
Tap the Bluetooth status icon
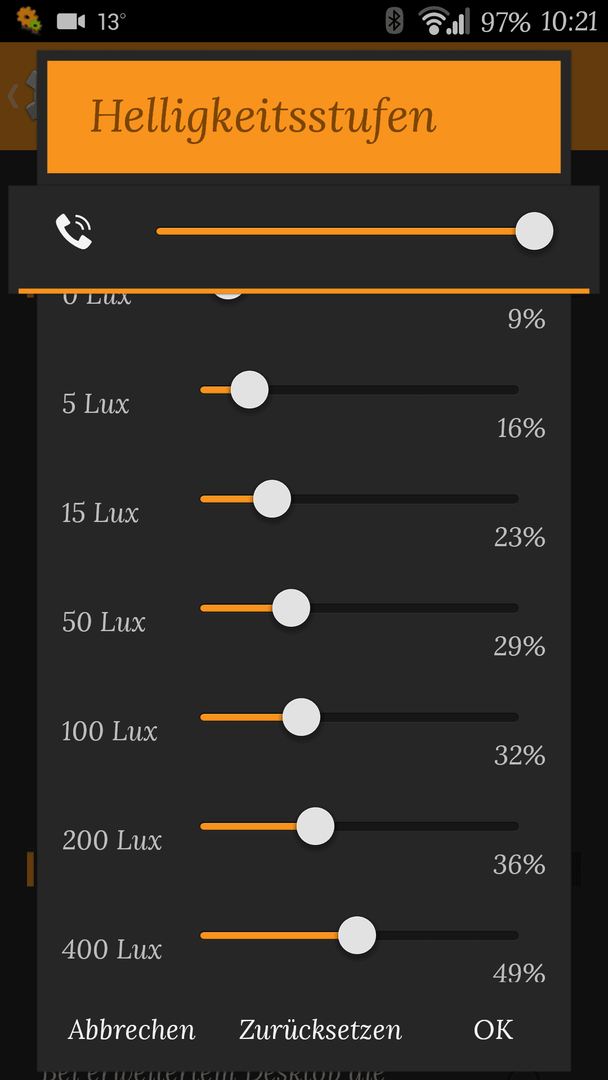coord(394,21)
